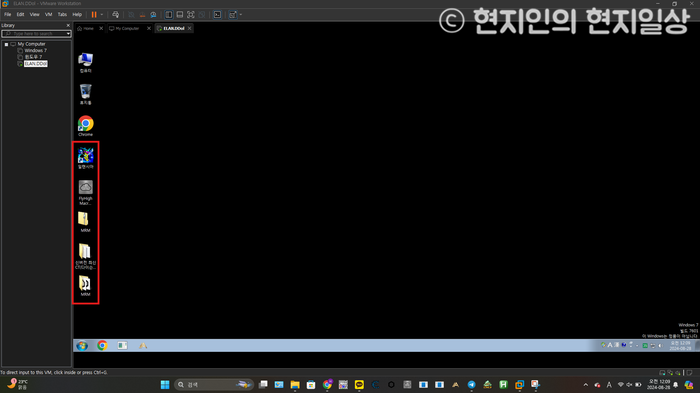700x393 pixels.
Task: Show hidden tray icons chevron
Action: (586, 385)
